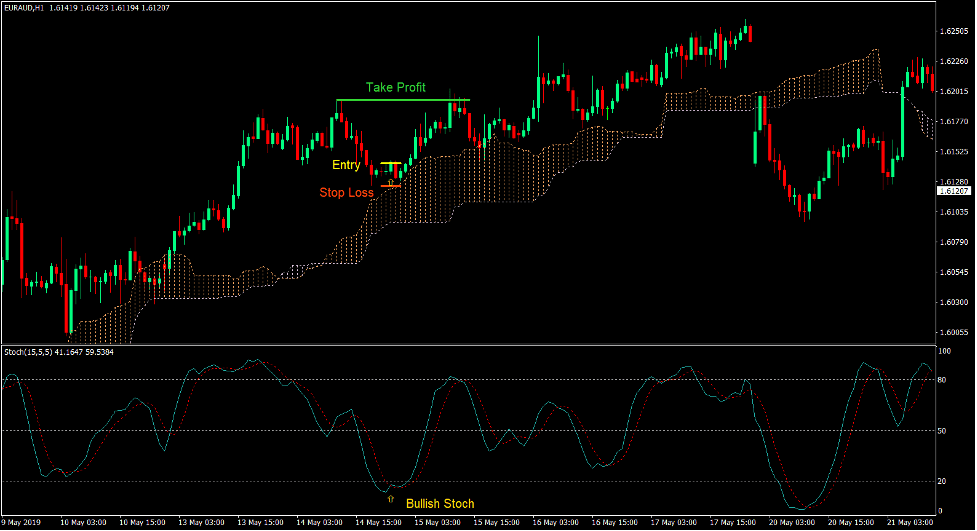Click the 17 May 15:00 time label

point(733,522)
